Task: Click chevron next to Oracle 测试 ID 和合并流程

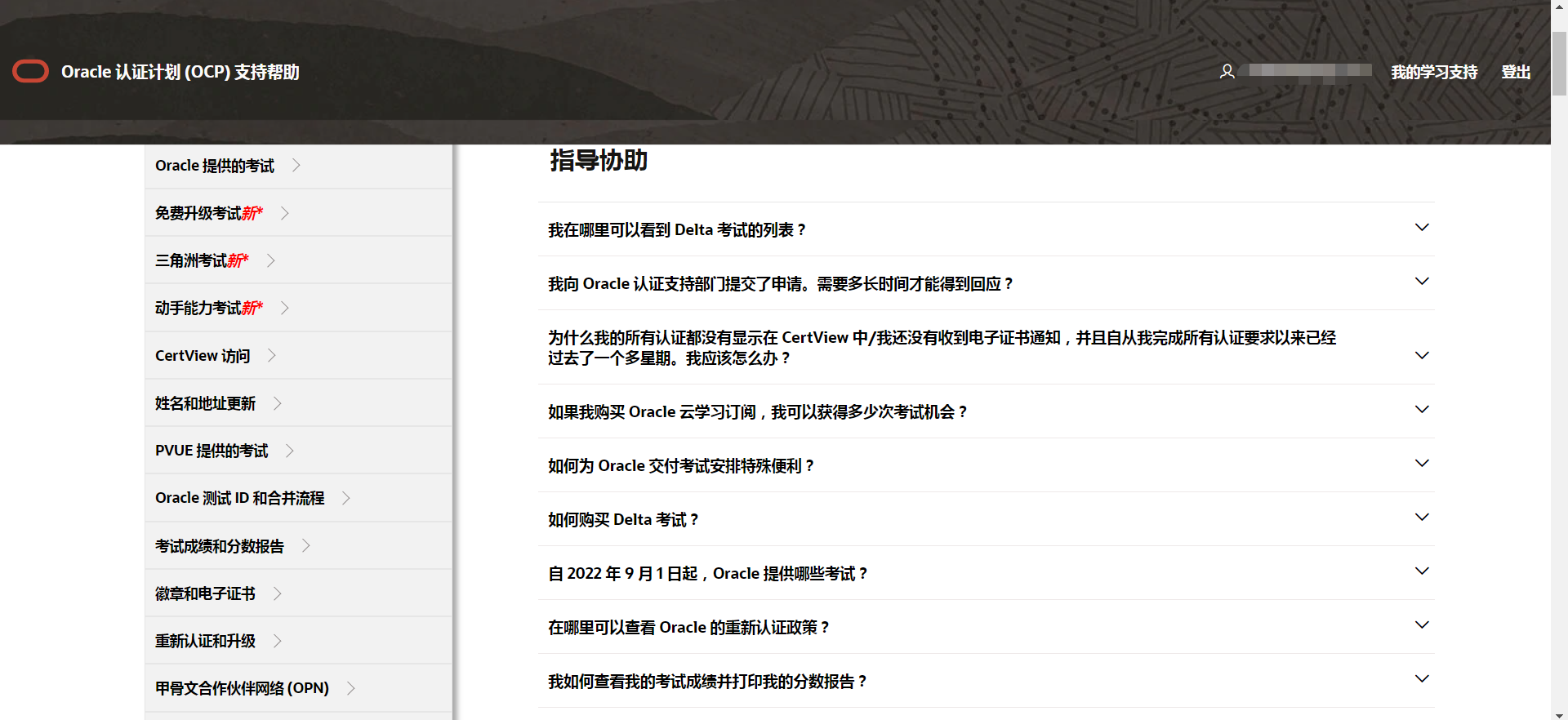Action: coord(346,498)
